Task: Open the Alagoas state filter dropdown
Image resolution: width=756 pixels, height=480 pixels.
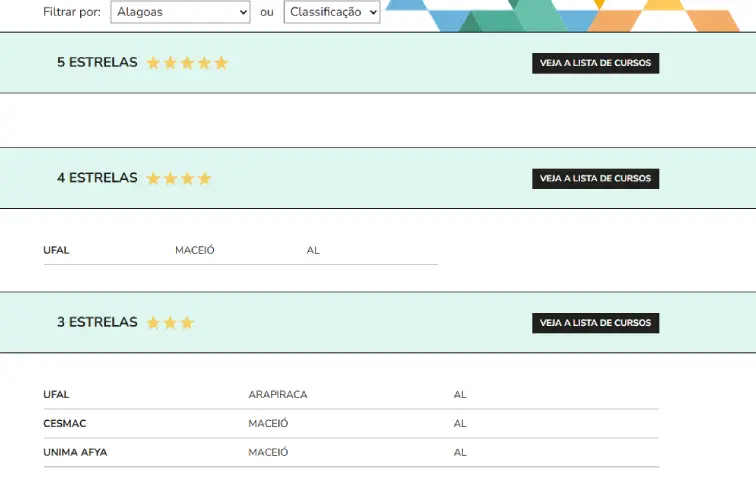Action: (179, 12)
